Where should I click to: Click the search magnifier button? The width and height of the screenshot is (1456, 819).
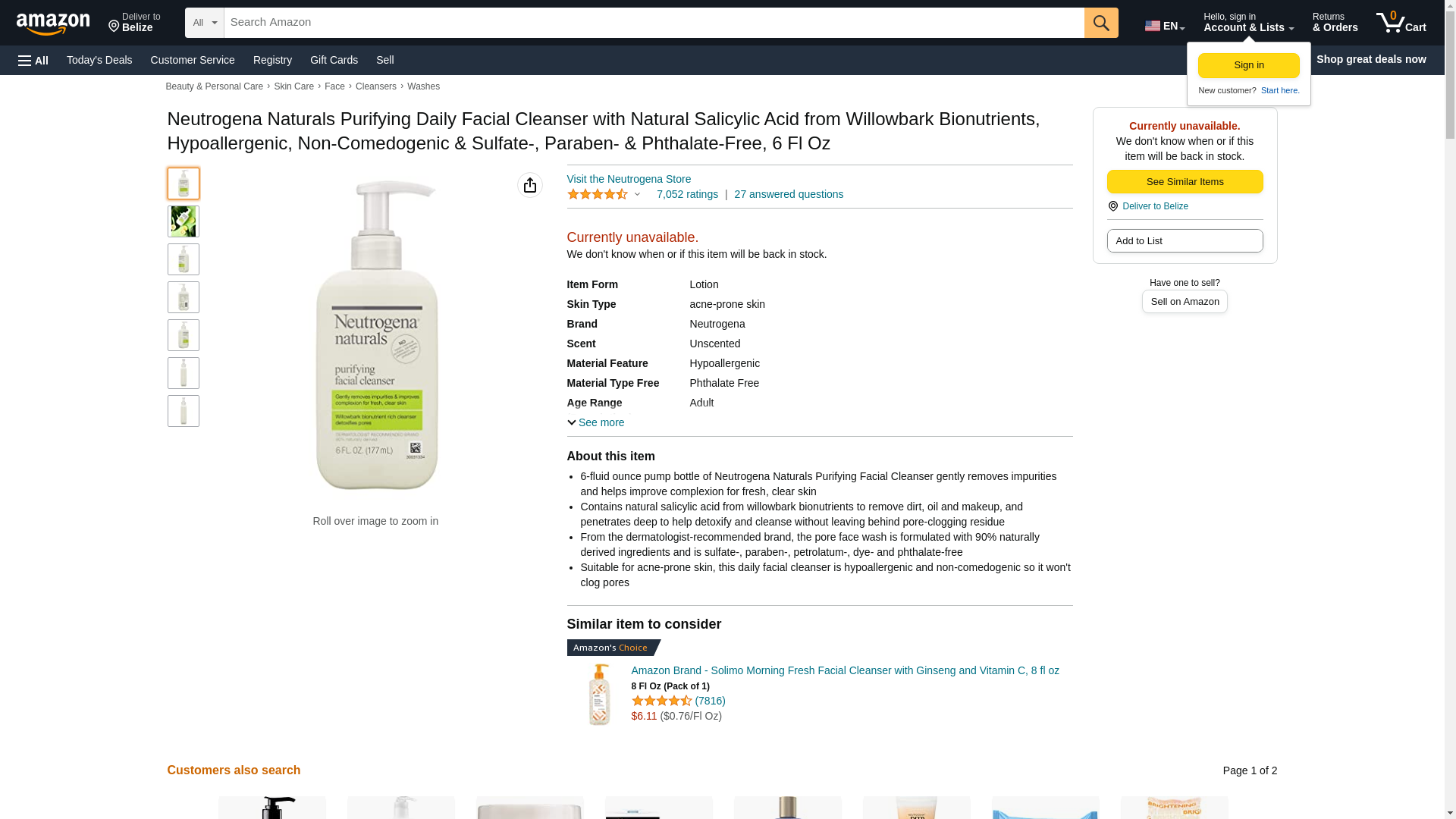[1101, 23]
